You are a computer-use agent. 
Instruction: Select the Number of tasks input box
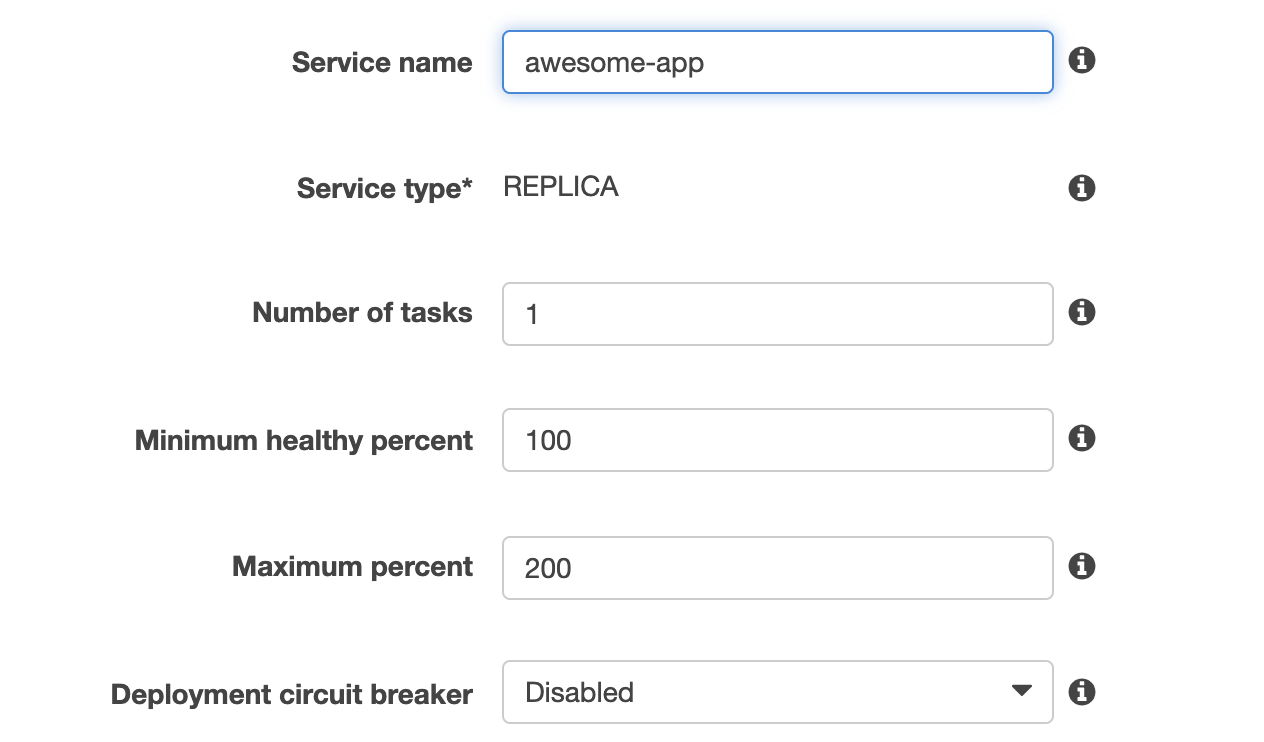click(x=778, y=313)
